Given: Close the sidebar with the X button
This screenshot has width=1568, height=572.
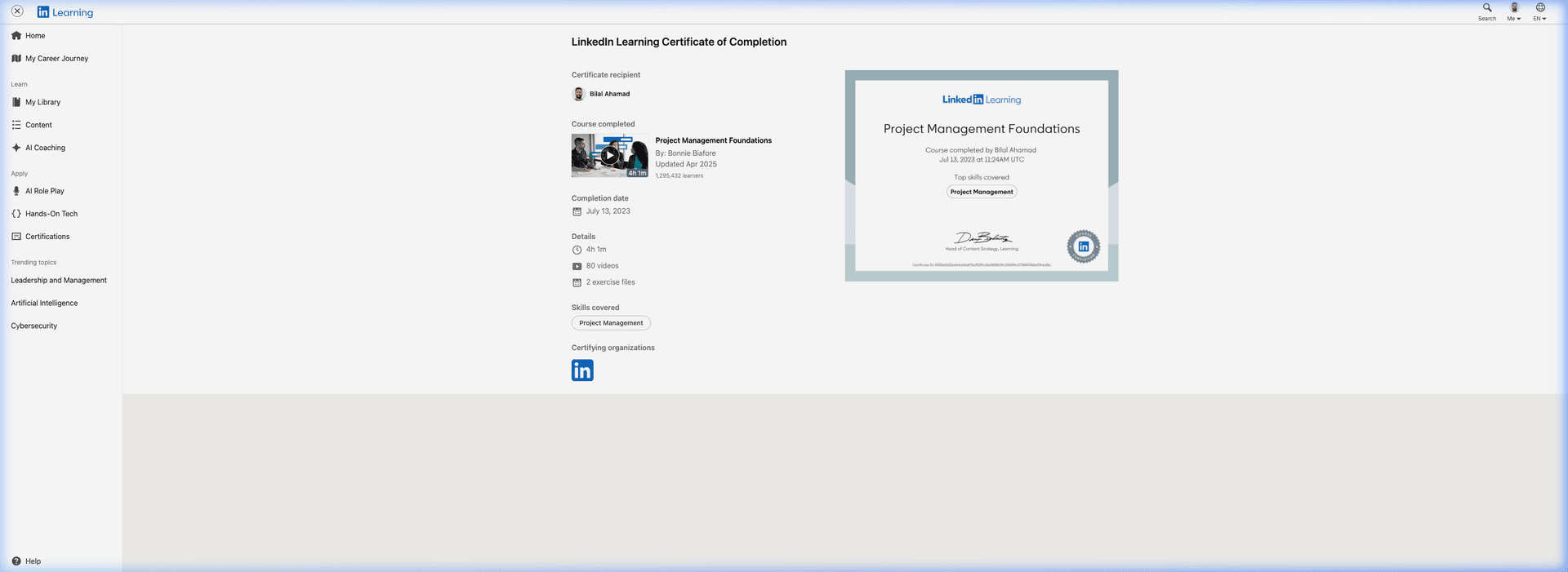Looking at the screenshot, I should [x=17, y=11].
